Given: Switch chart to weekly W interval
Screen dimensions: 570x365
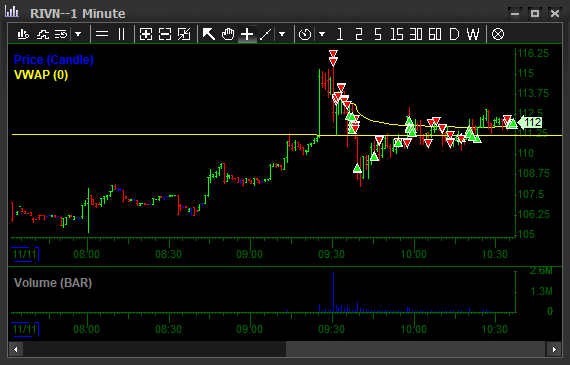Looking at the screenshot, I should click(473, 35).
